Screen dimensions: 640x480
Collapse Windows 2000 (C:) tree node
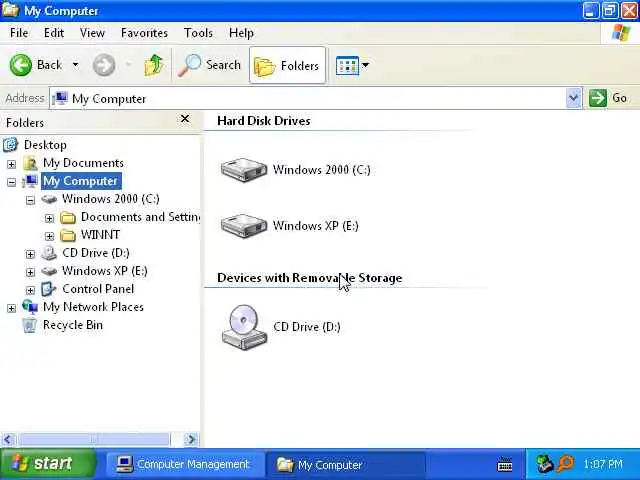(30, 200)
